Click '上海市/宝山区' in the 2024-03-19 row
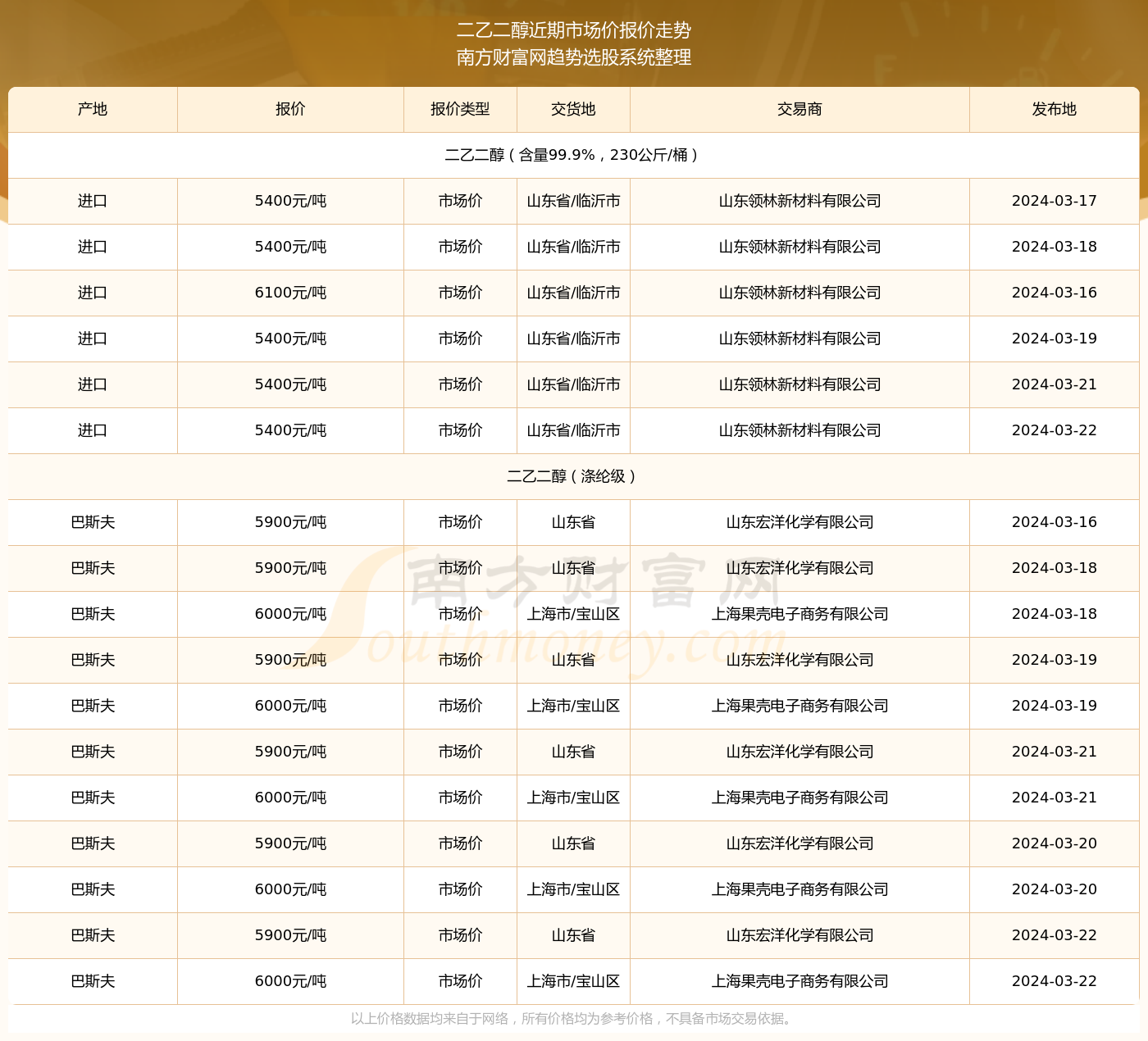Viewport: 1148px width, 1041px height. [x=573, y=706]
